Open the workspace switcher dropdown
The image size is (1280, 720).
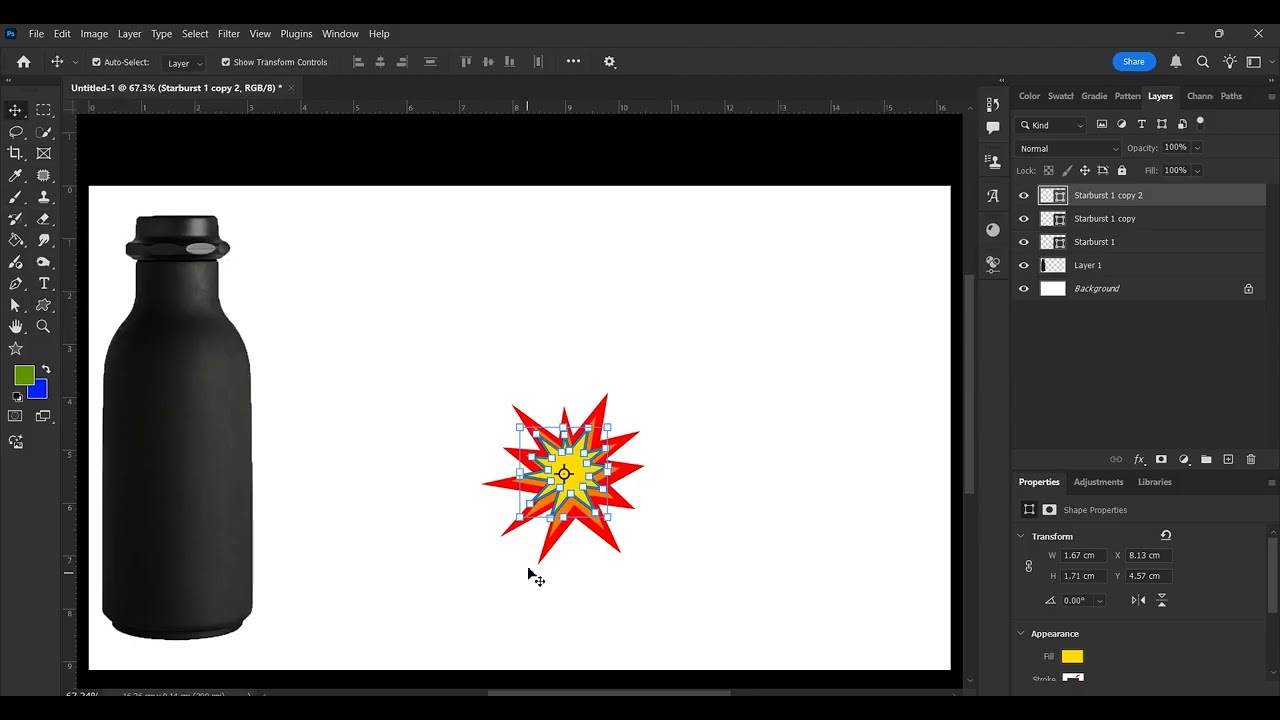pos(1258,62)
